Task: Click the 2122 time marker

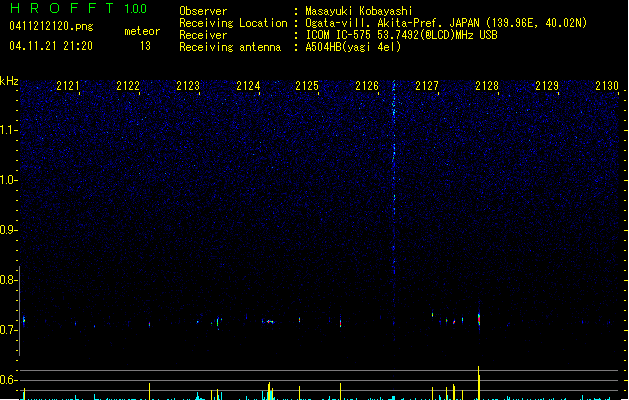Action: (x=128, y=86)
